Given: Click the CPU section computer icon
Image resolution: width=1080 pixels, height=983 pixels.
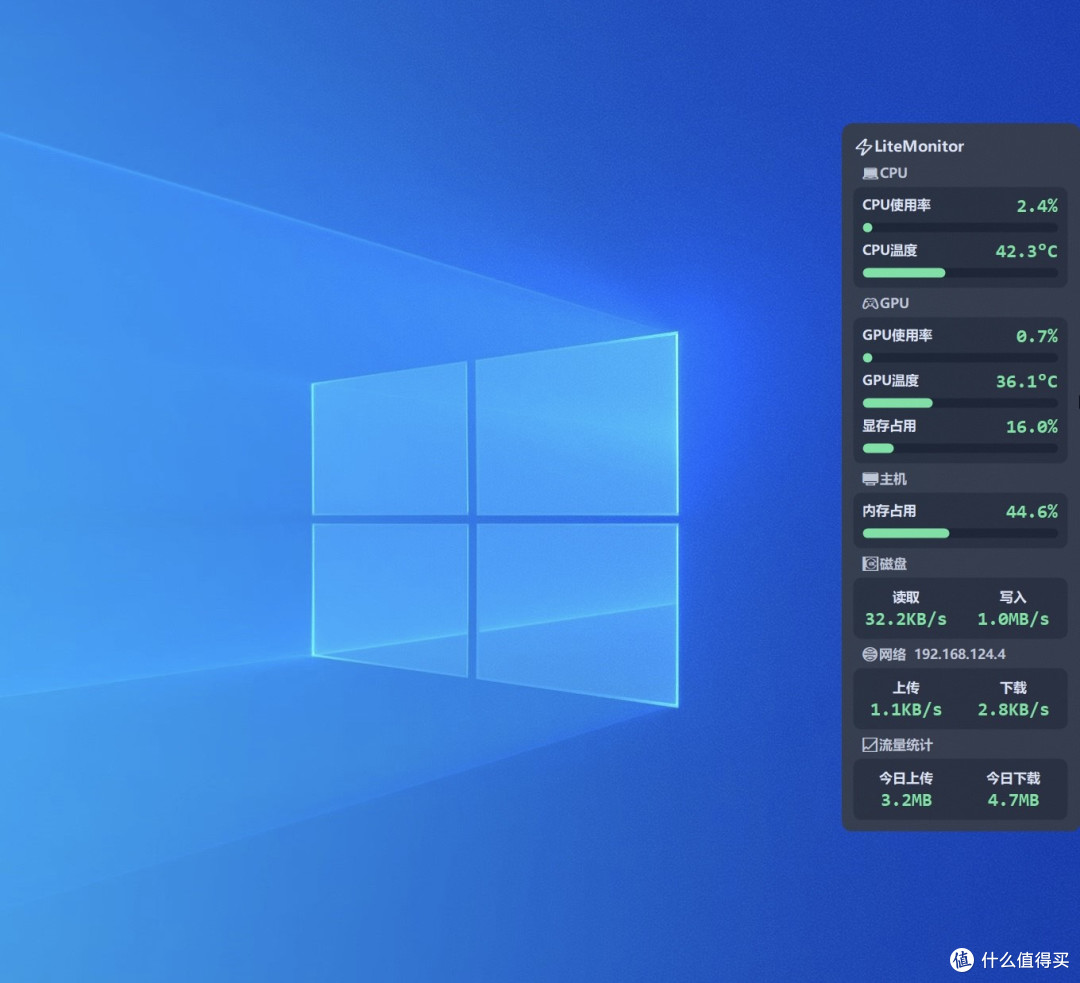Looking at the screenshot, I should [x=870, y=174].
